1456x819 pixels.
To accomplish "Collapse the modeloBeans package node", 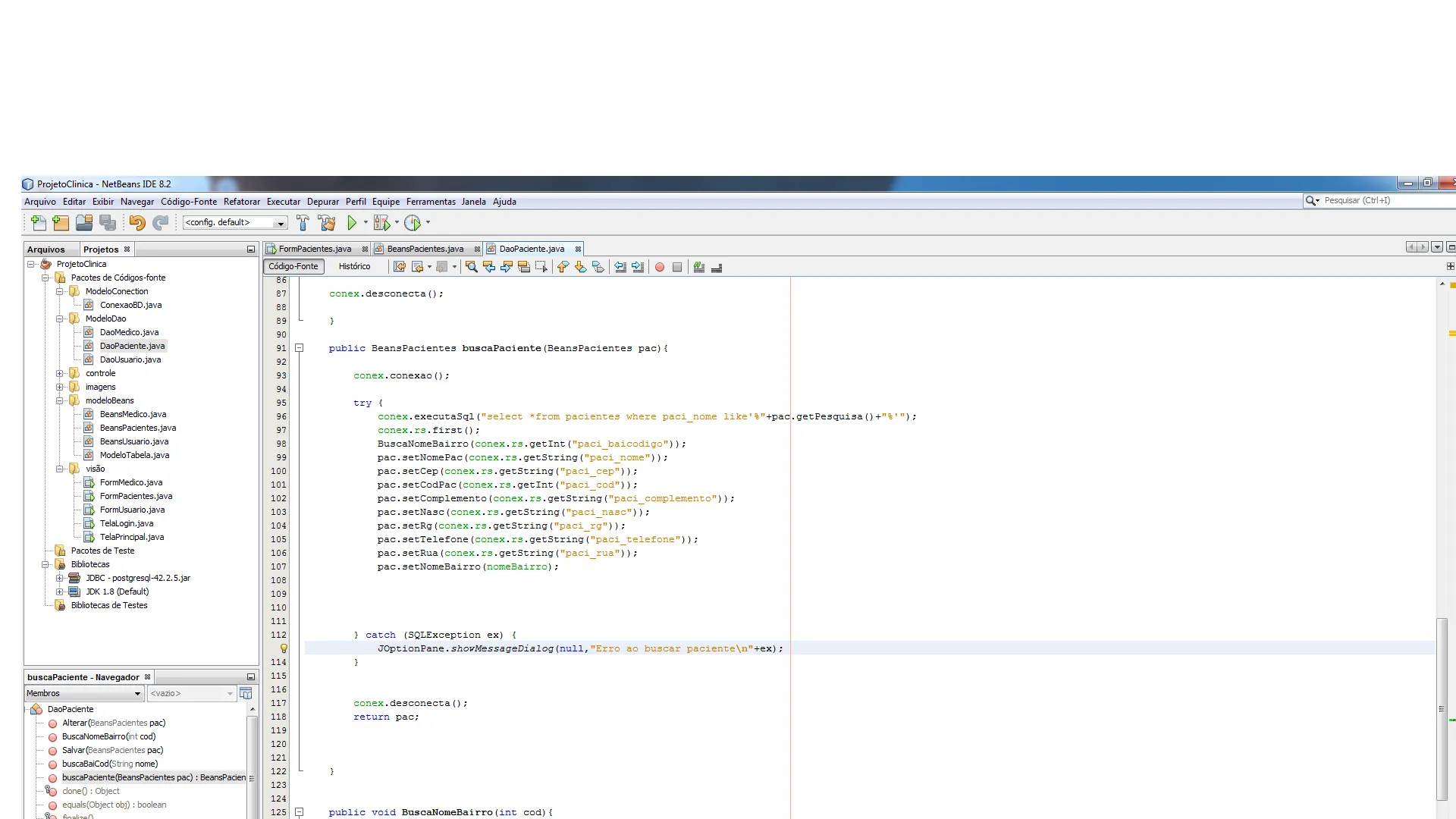I will click(60, 400).
